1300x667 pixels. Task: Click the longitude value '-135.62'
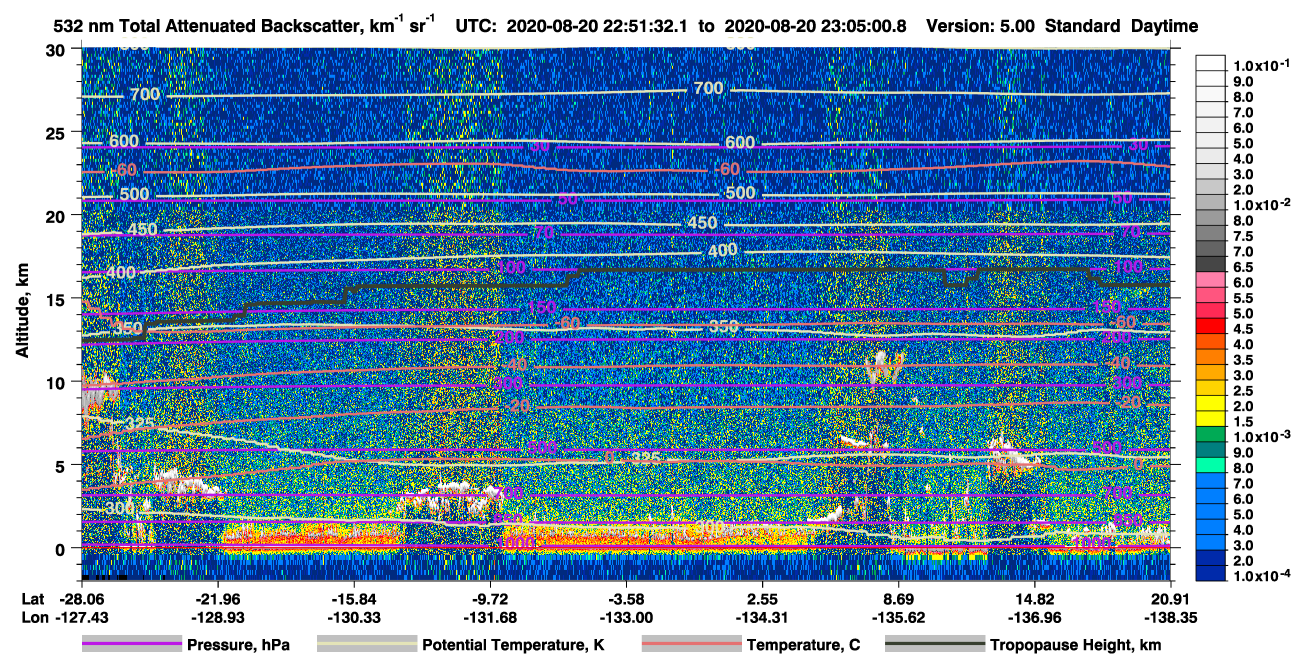point(898,617)
